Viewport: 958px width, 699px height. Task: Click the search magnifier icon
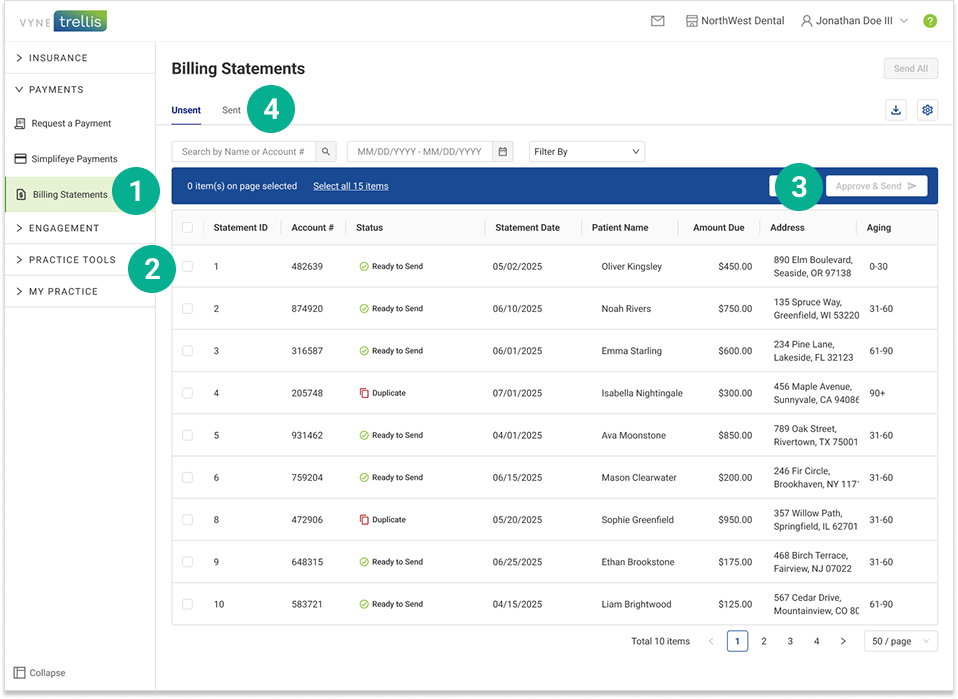[x=326, y=152]
